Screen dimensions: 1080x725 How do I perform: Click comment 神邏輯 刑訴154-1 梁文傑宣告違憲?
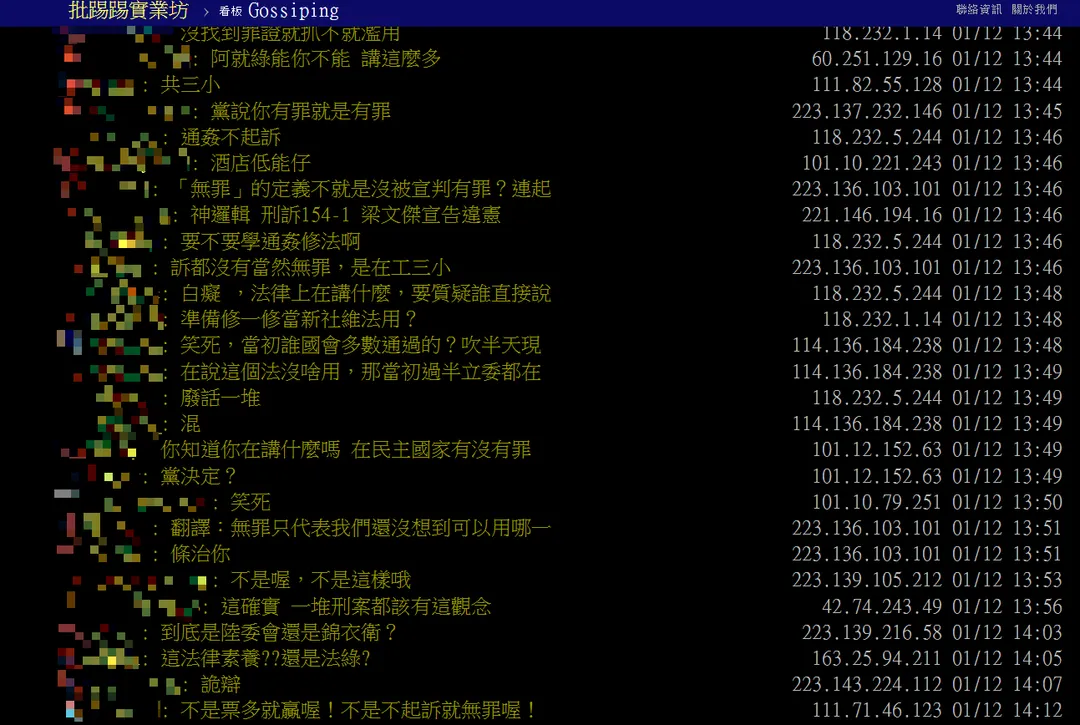pyautogui.click(x=346, y=216)
